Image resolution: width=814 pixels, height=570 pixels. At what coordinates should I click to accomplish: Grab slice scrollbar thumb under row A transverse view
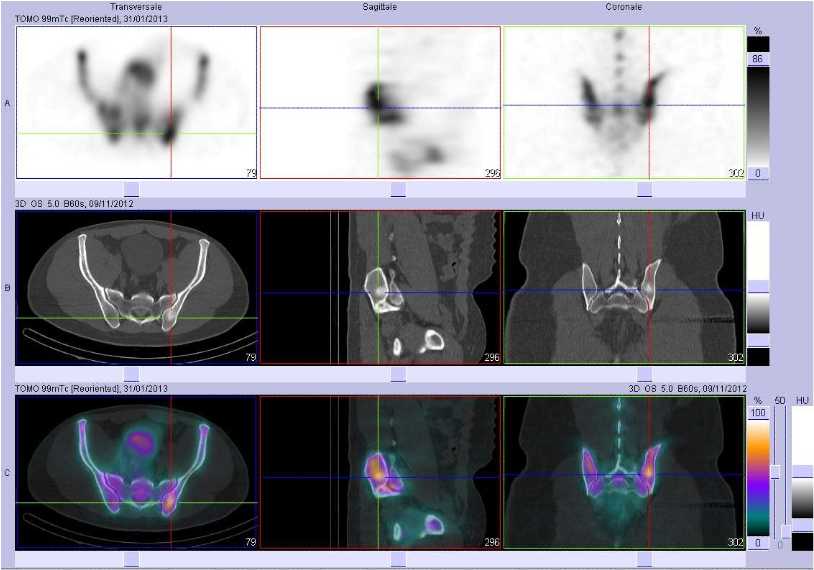coord(131,189)
